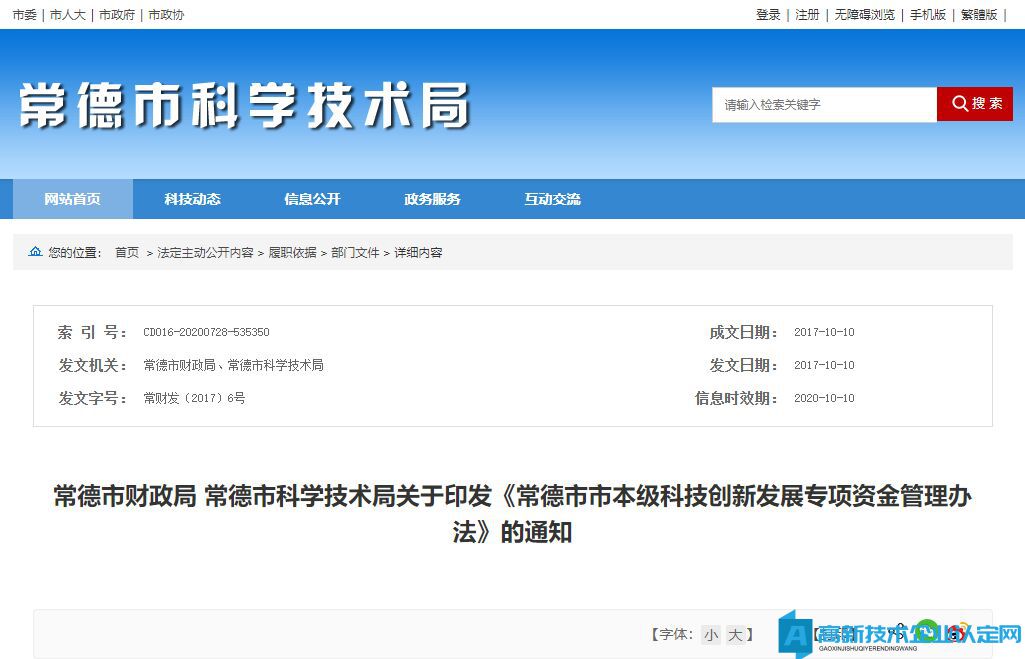Open the 信息公开 nav tab
The image size is (1025, 659).
click(x=312, y=199)
